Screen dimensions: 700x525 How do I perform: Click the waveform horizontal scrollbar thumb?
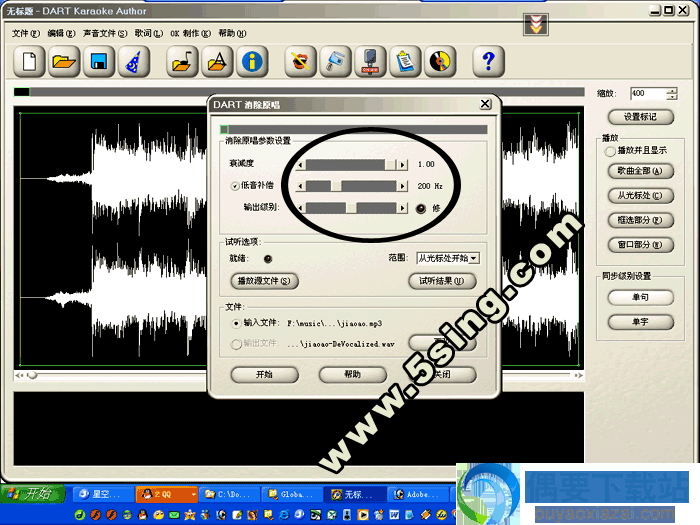tap(32, 375)
